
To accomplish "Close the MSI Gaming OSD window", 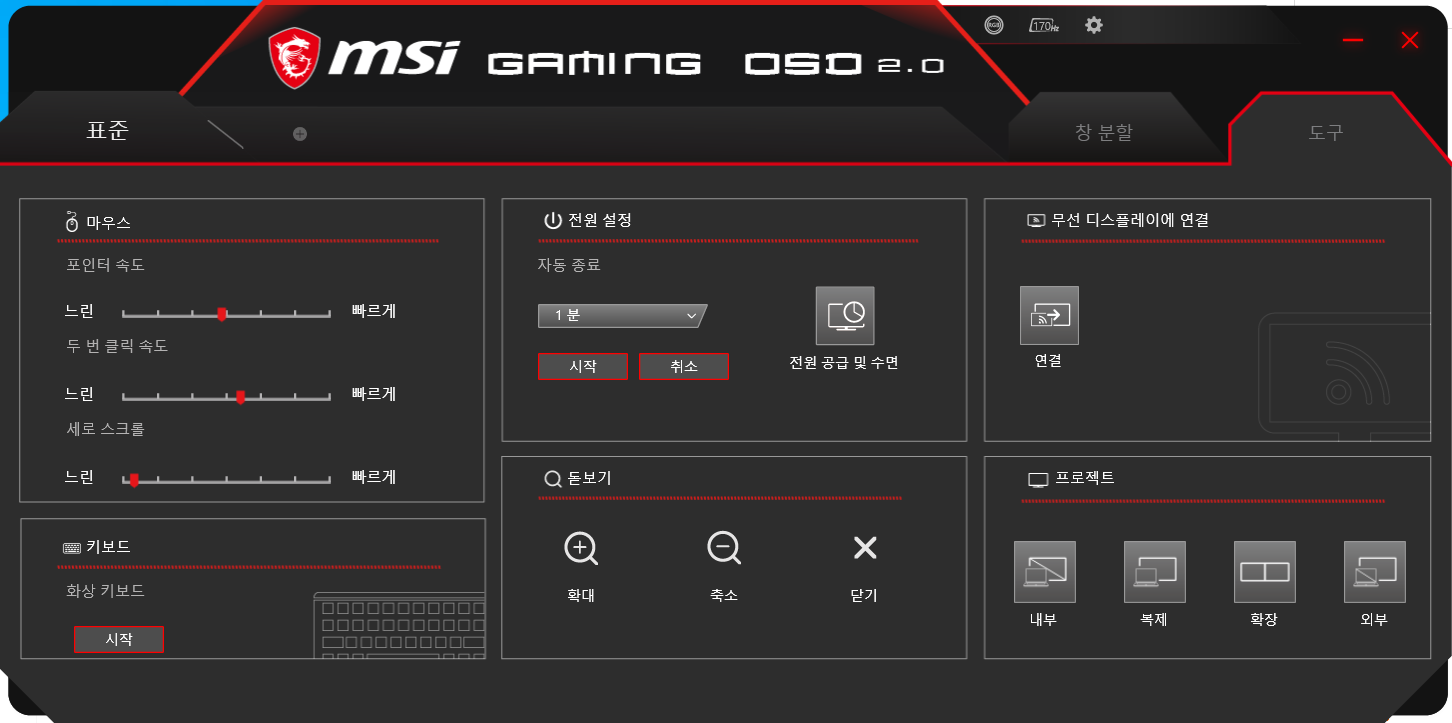I will pos(1410,40).
